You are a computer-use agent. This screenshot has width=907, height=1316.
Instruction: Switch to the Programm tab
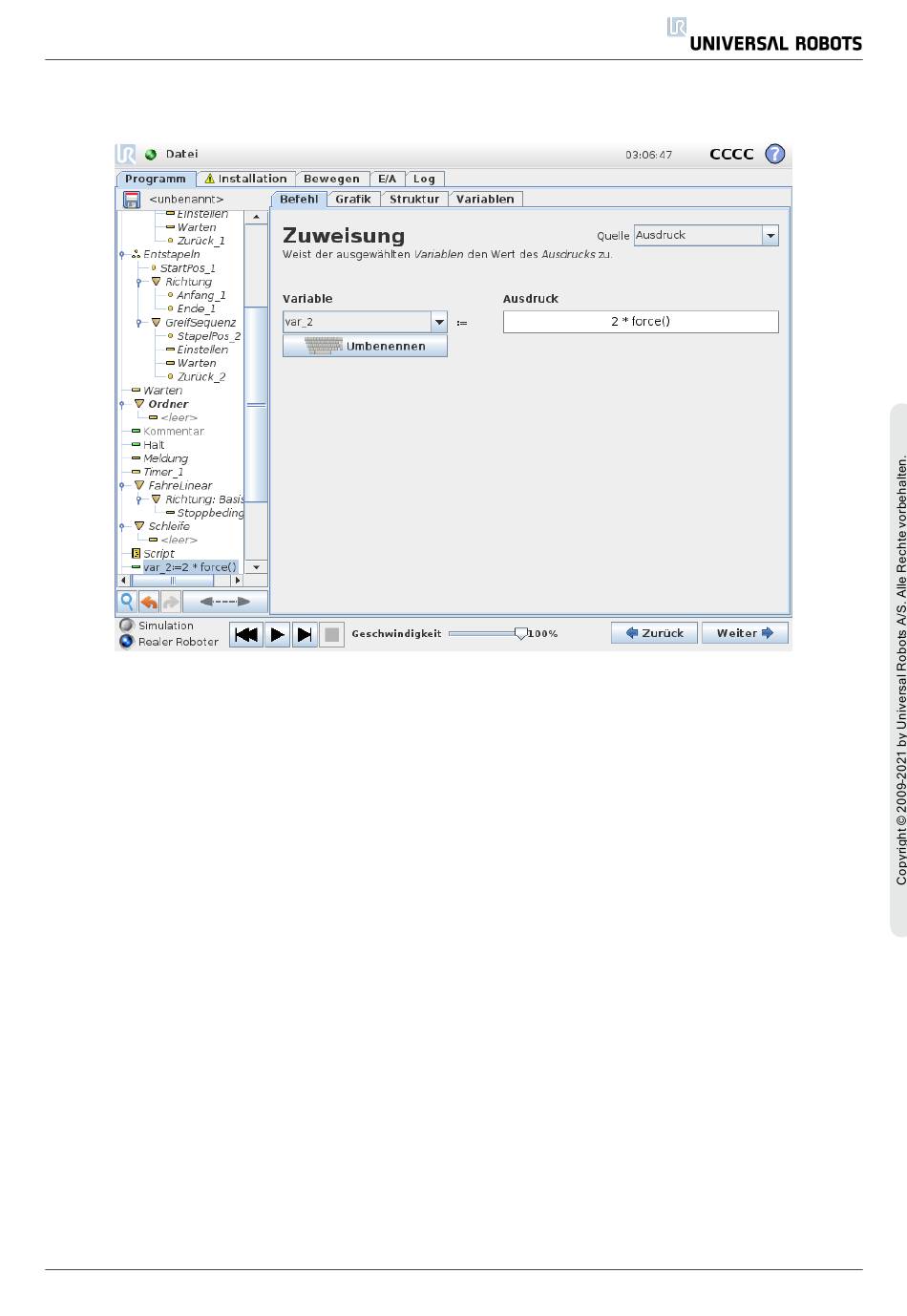coord(156,180)
